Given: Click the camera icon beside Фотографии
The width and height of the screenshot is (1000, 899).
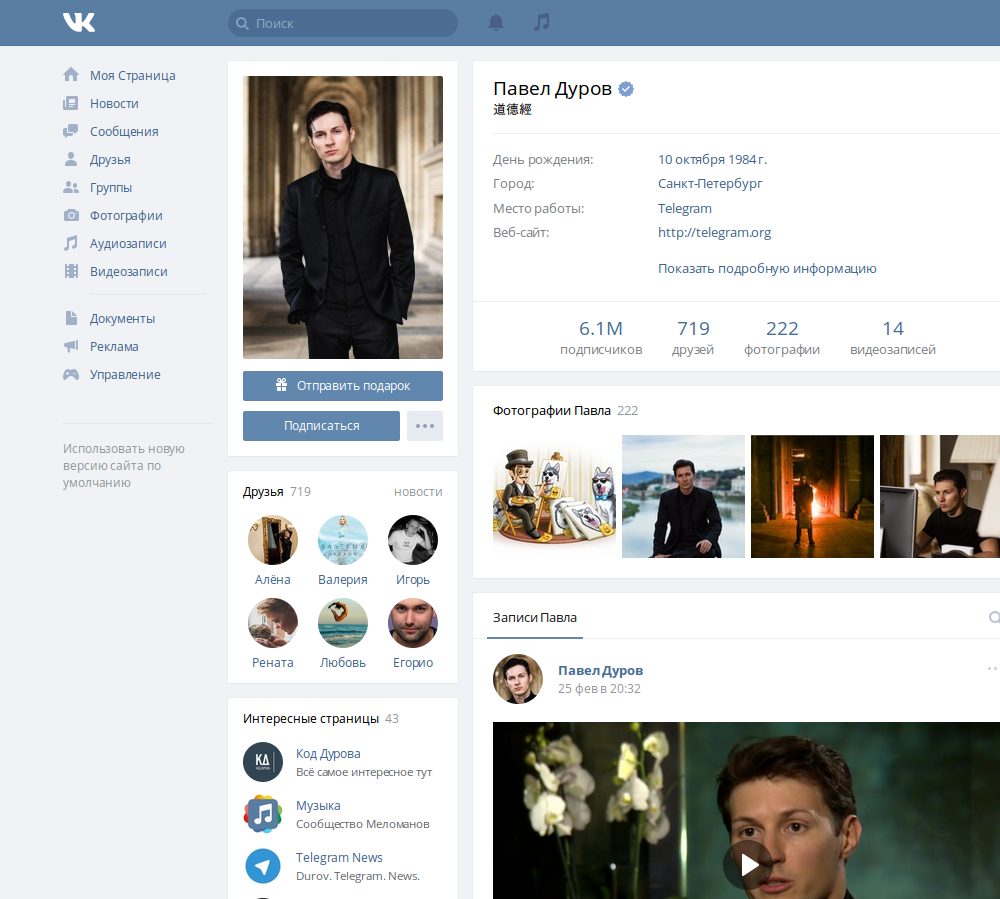Looking at the screenshot, I should (x=71, y=215).
